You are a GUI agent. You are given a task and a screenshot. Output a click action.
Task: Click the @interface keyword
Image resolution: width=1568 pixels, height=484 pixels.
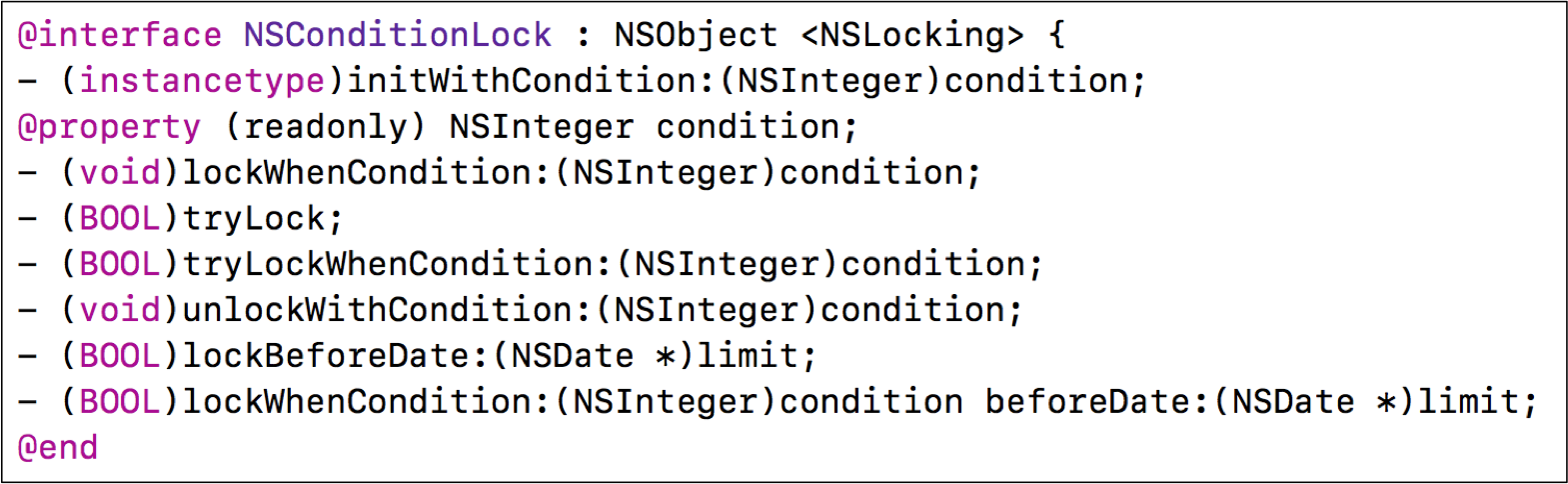(119, 35)
